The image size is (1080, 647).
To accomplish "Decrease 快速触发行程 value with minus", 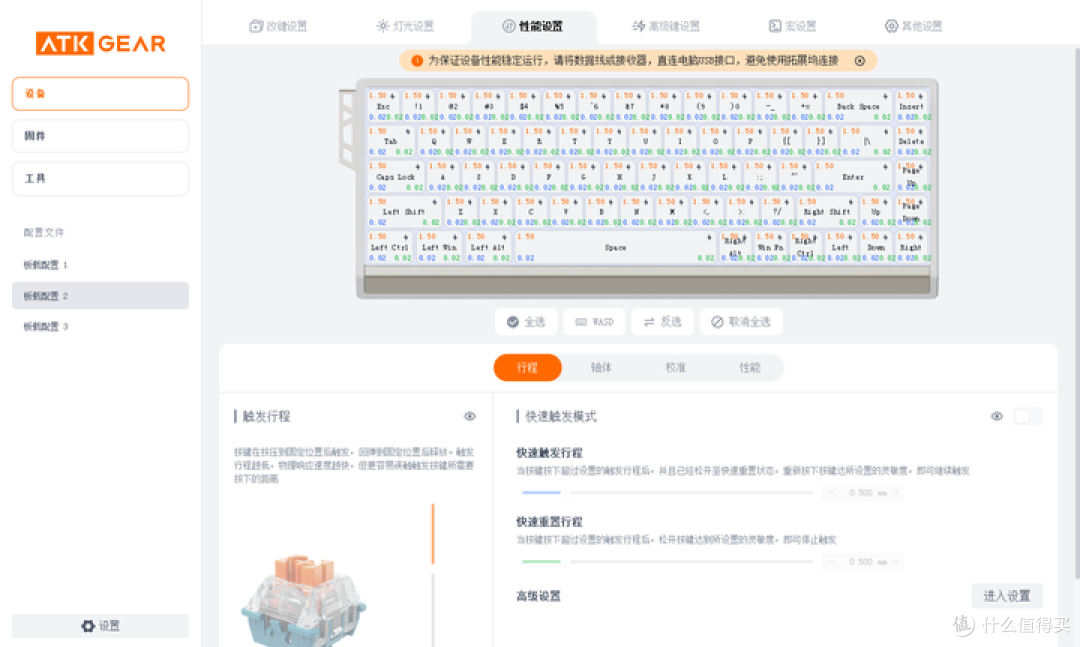I will click(831, 493).
